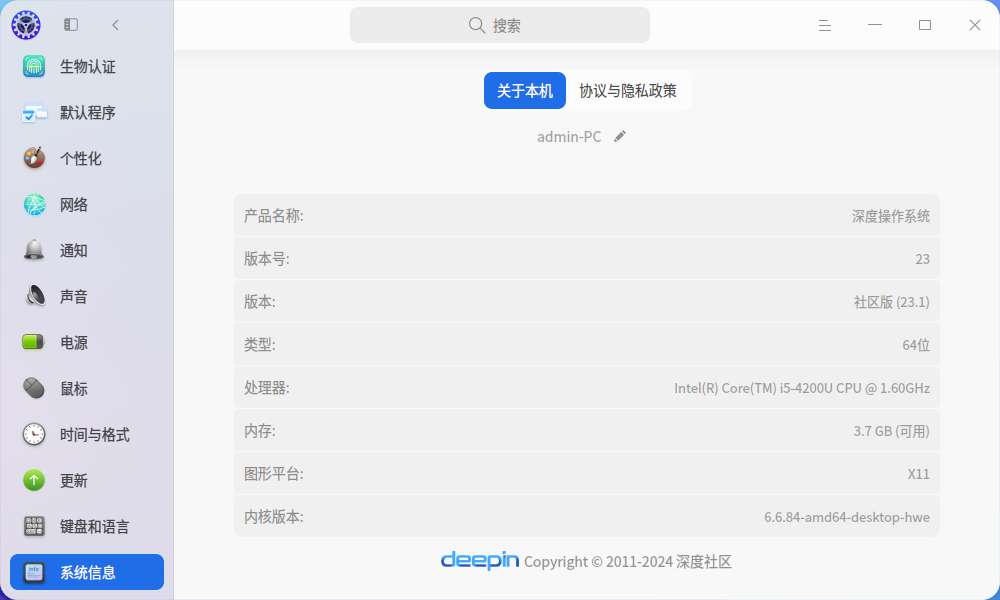Open the 更新 green arrow entry
This screenshot has width=1000, height=600.
click(x=87, y=481)
